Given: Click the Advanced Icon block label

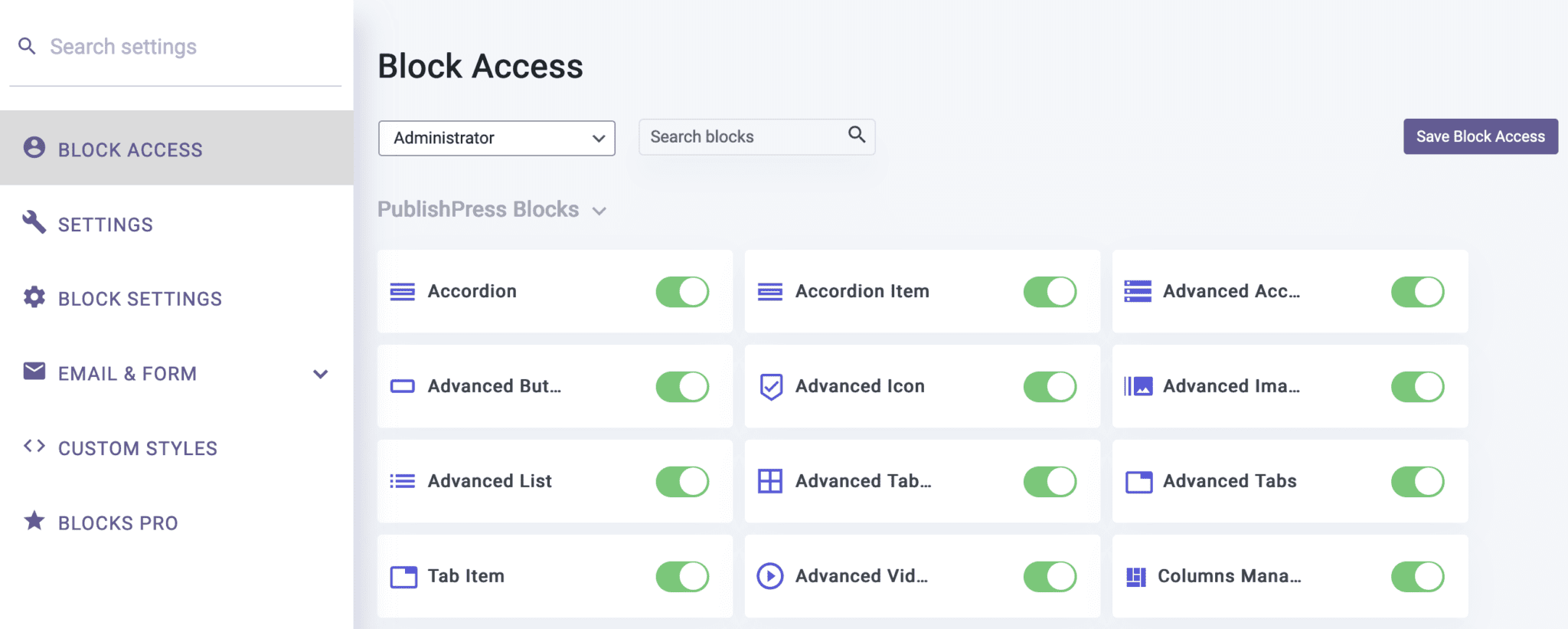Looking at the screenshot, I should tap(860, 386).
